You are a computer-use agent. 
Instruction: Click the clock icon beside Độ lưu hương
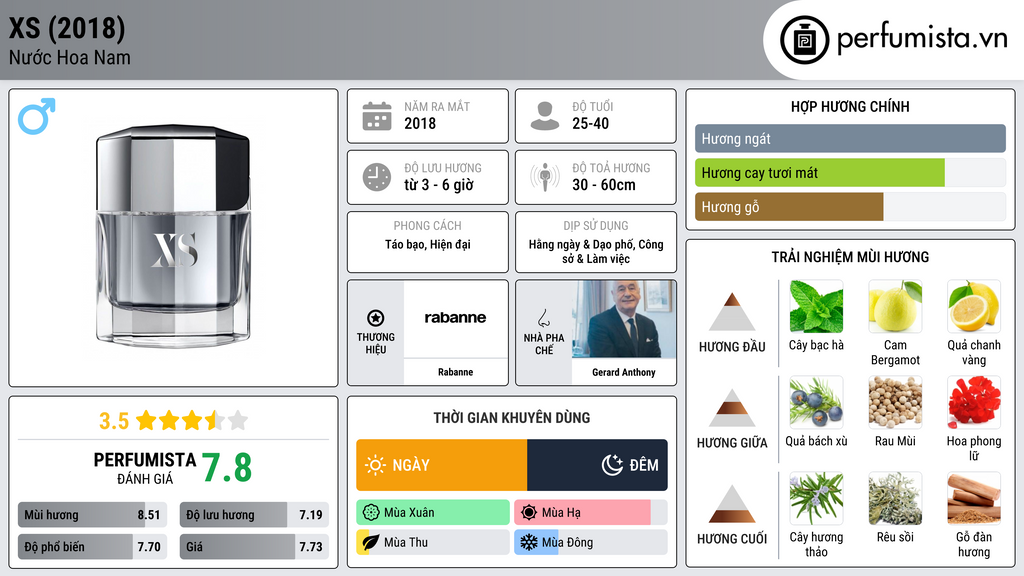click(376, 177)
